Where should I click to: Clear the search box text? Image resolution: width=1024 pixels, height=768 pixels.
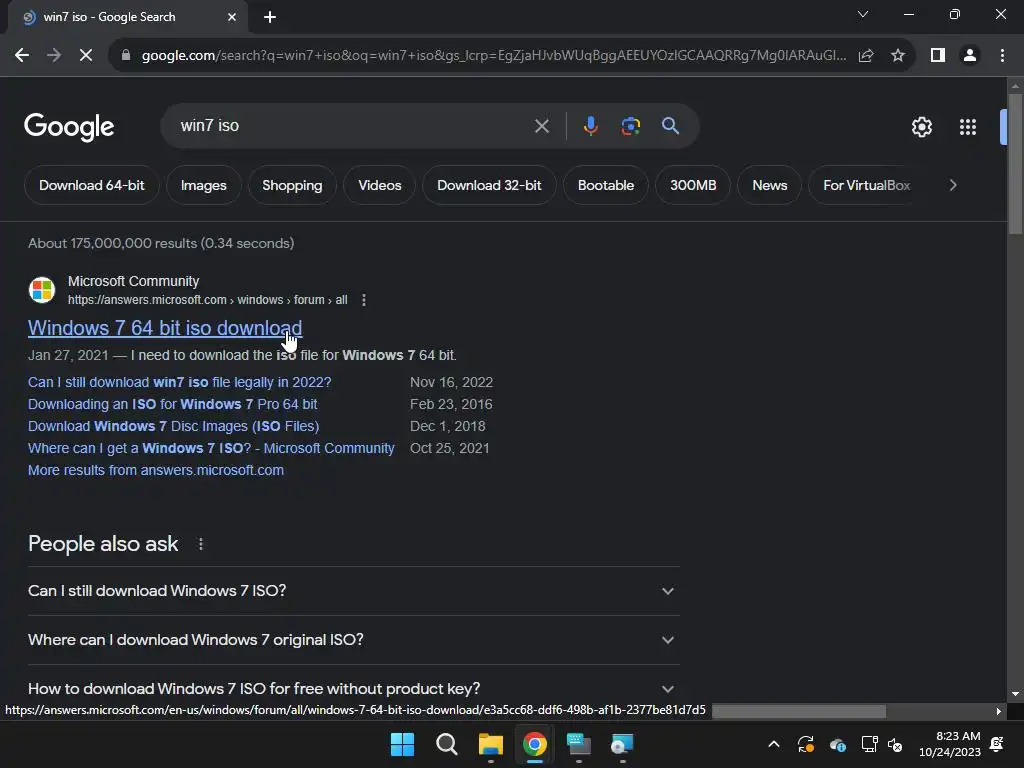click(541, 125)
